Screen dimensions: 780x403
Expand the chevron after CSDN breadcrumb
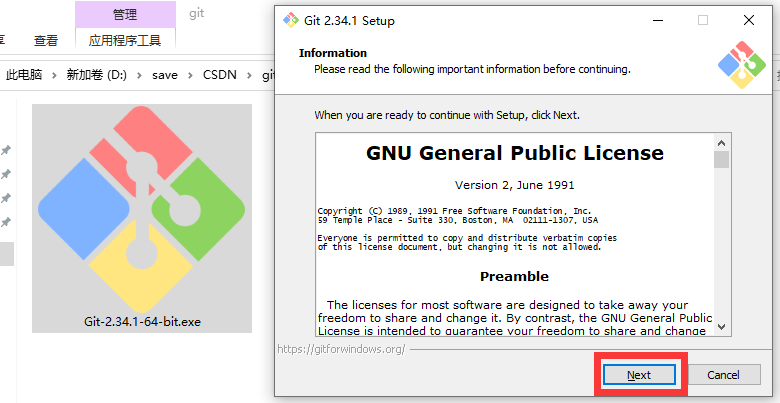pyautogui.click(x=250, y=76)
